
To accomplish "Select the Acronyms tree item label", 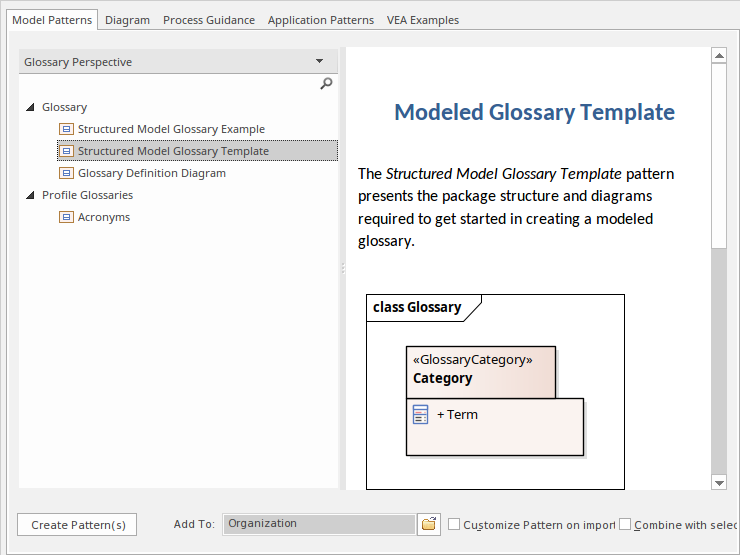I will tap(104, 217).
